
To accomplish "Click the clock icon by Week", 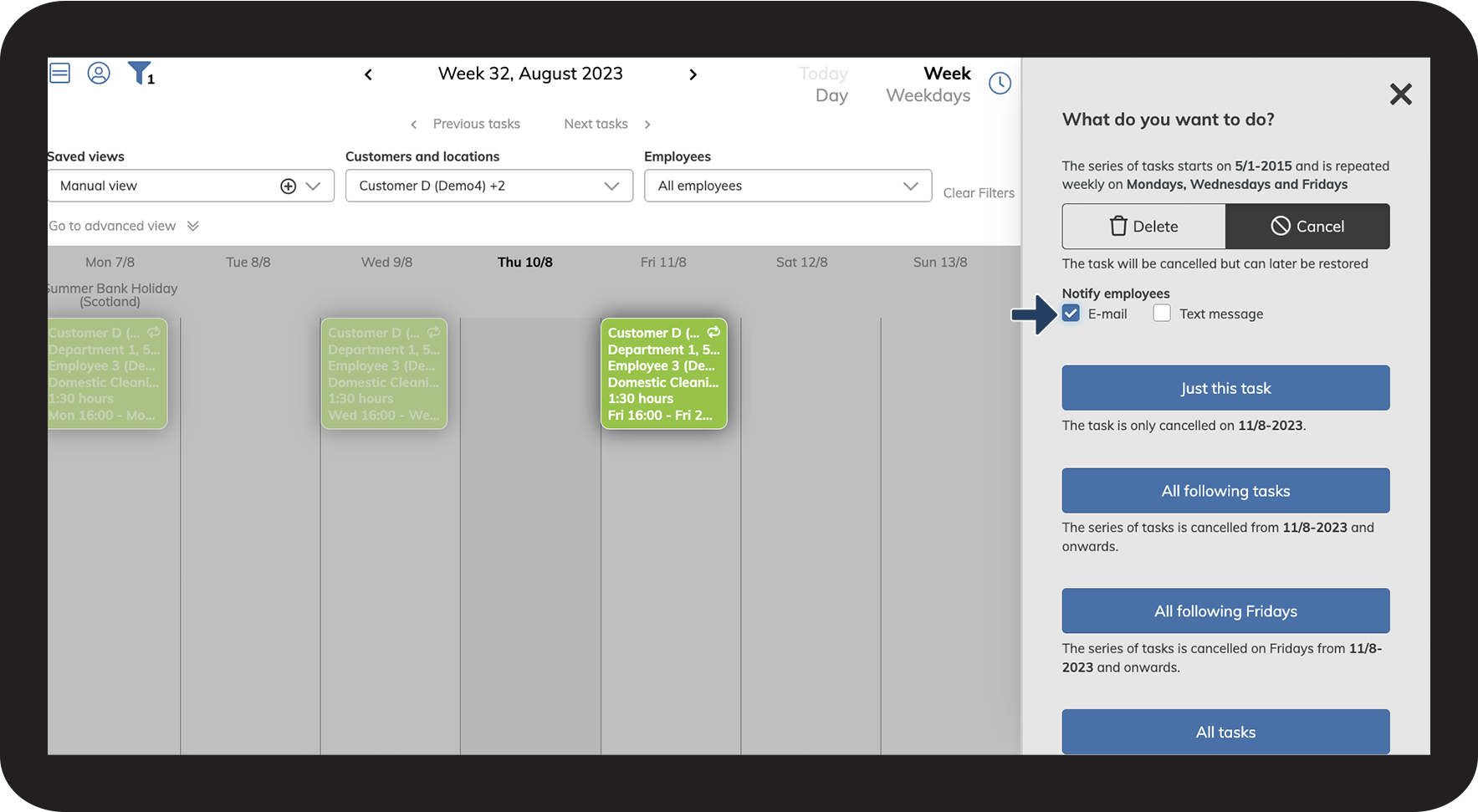I will [1000, 83].
